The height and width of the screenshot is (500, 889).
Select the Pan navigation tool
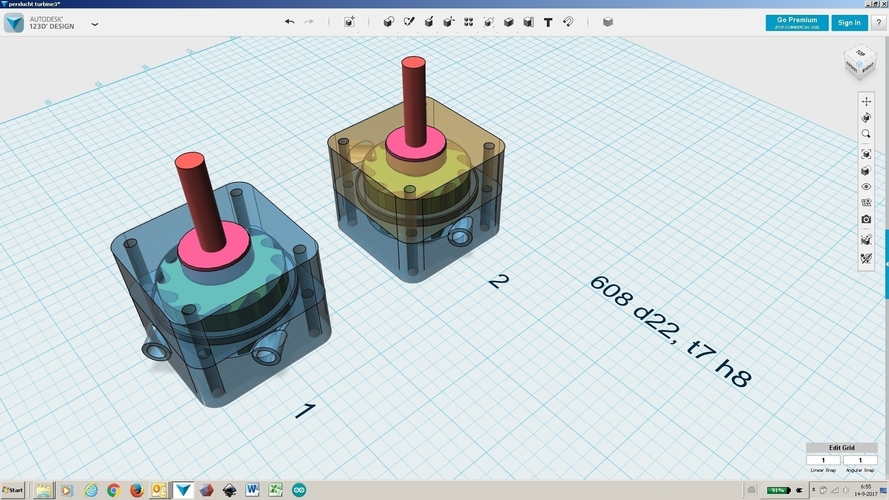click(x=866, y=101)
